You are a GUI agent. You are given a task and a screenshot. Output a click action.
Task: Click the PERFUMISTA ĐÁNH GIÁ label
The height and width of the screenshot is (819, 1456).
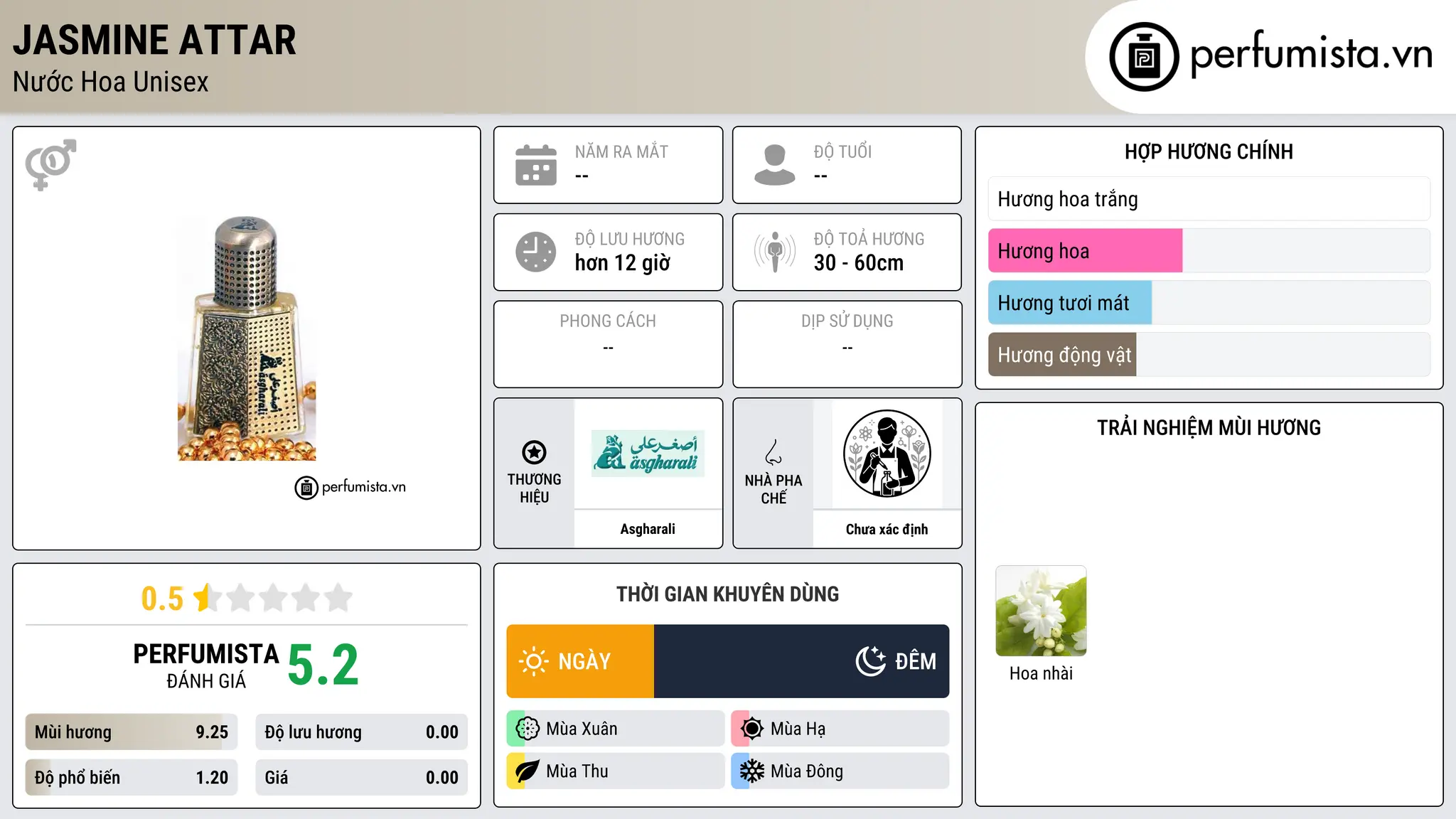[206, 665]
